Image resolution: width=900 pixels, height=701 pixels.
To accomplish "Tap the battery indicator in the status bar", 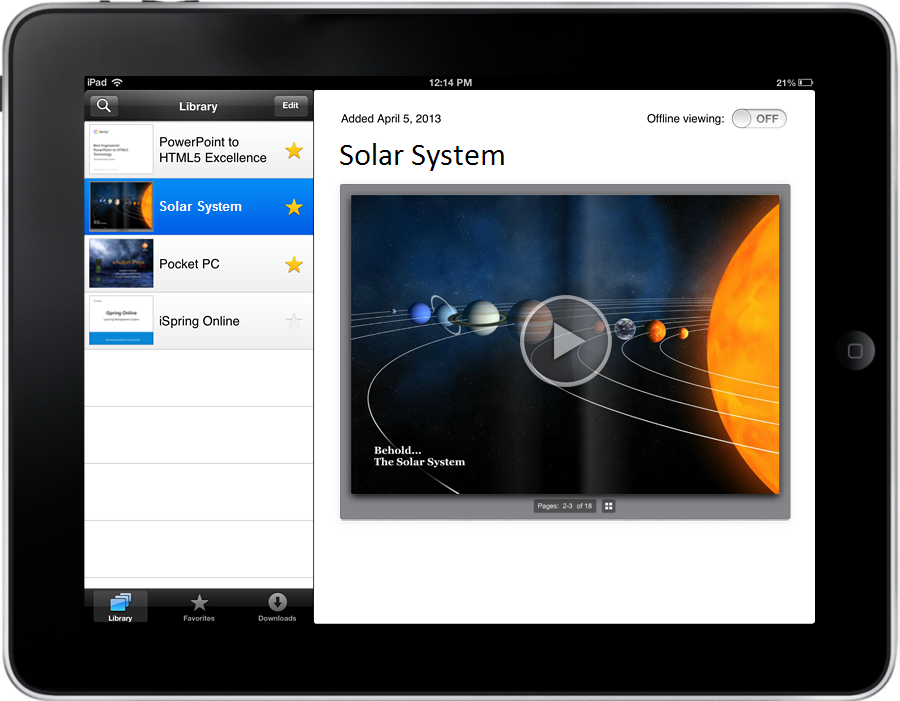I will click(x=805, y=82).
